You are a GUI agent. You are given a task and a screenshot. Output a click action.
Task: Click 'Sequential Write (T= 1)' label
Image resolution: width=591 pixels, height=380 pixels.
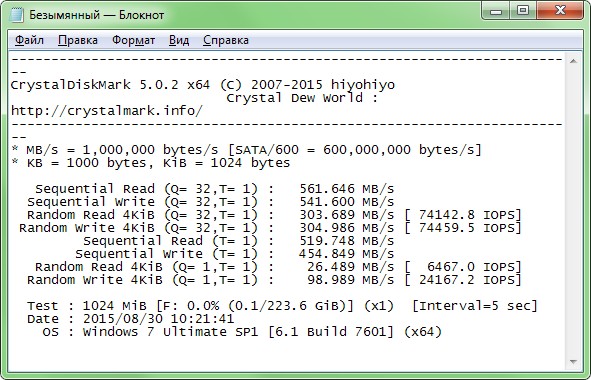(167, 254)
